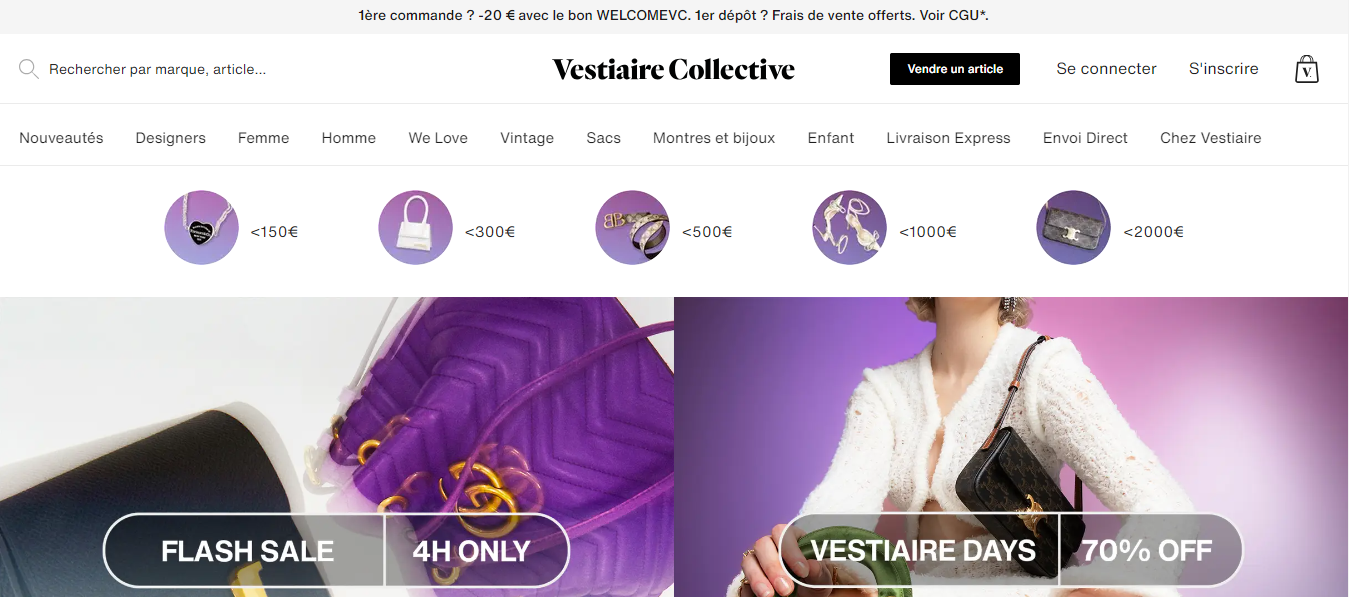The image size is (1349, 597).
Task: Open the shopping bag icon
Action: pos(1306,69)
